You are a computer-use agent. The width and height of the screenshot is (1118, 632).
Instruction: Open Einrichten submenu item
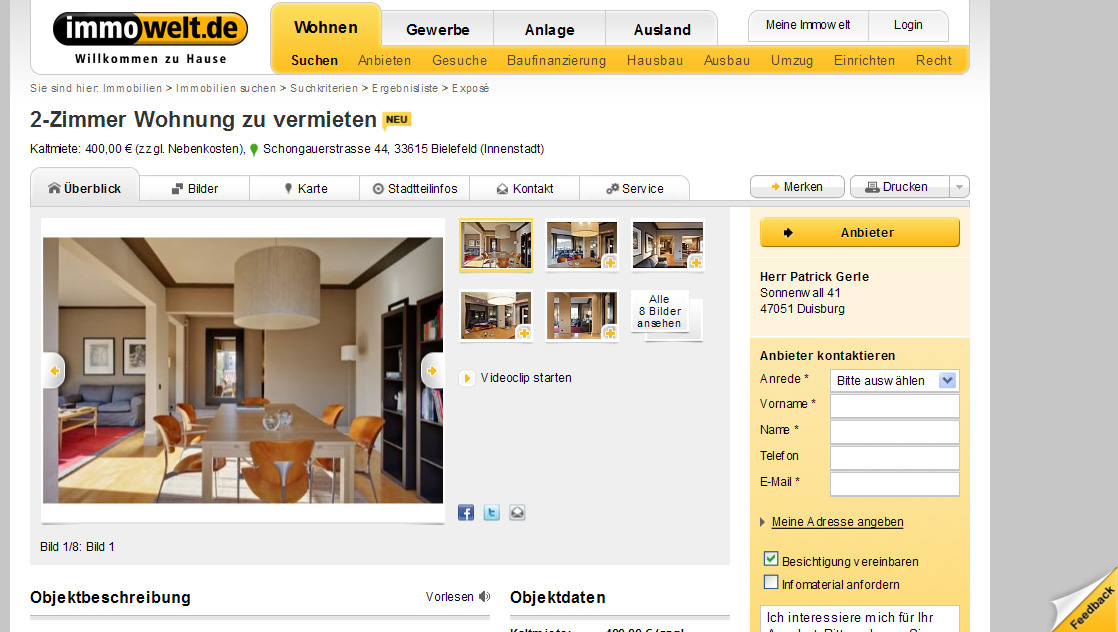point(864,61)
